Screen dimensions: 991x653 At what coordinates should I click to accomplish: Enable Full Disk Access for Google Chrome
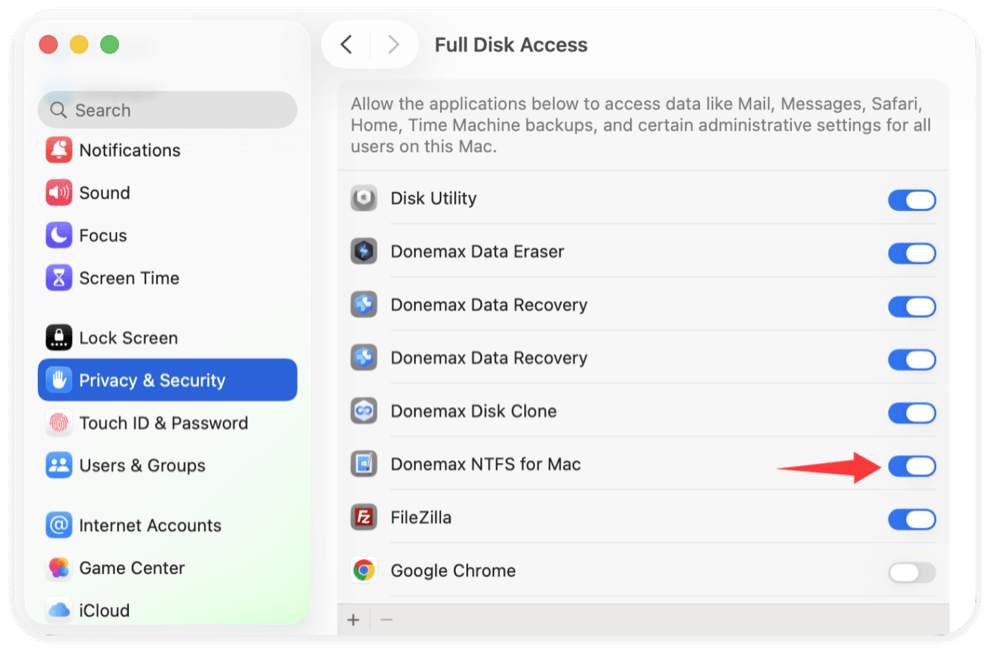[911, 572]
